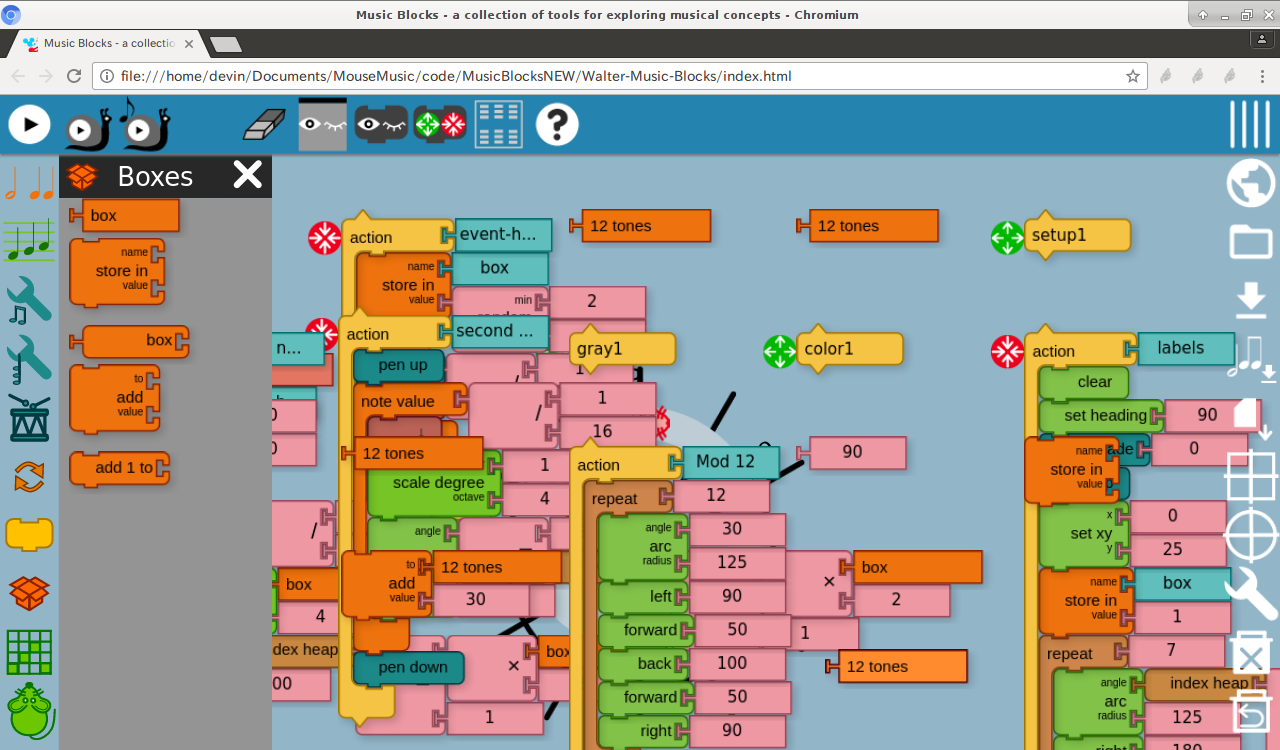The width and height of the screenshot is (1280, 750).
Task: Click the save download arrow icon
Action: [1251, 300]
